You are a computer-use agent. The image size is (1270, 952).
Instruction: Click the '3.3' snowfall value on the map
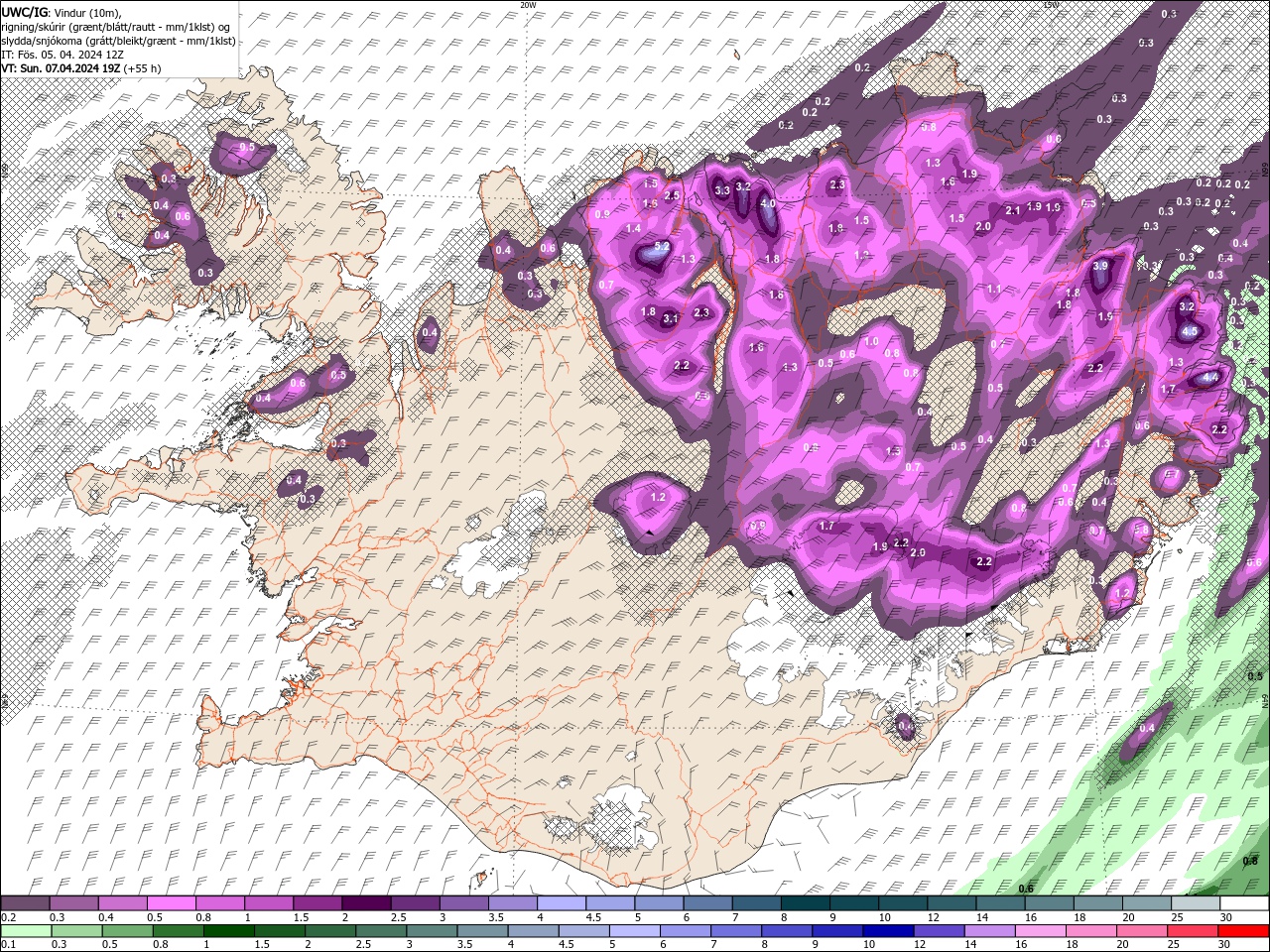722,190
